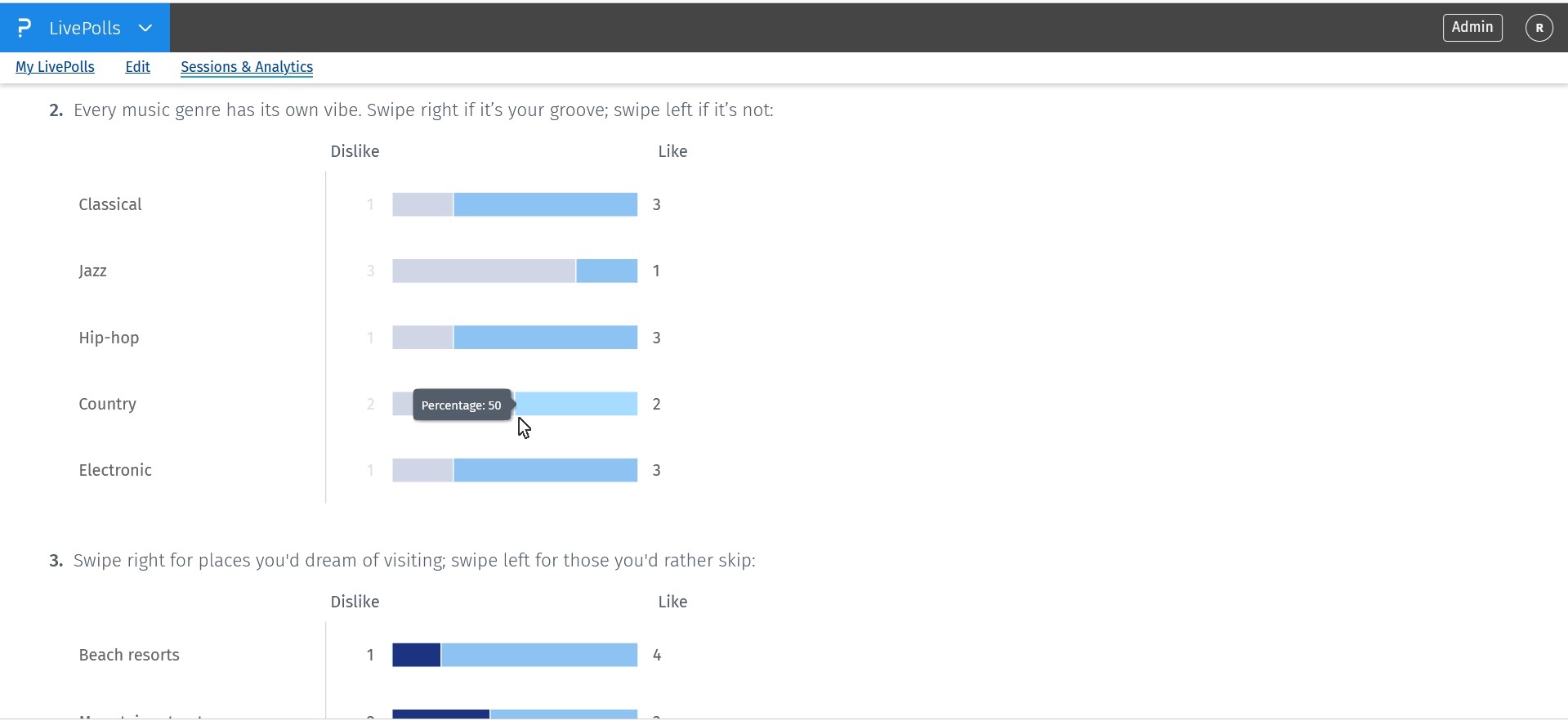Open My LivePolls page

[54, 67]
